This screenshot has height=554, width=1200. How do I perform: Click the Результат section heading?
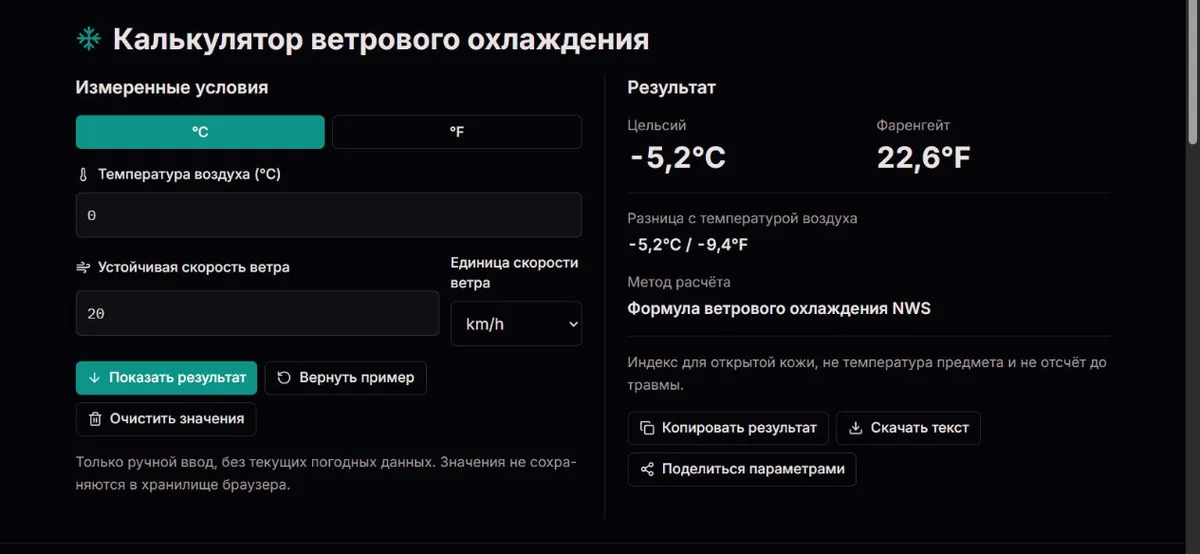pos(672,87)
